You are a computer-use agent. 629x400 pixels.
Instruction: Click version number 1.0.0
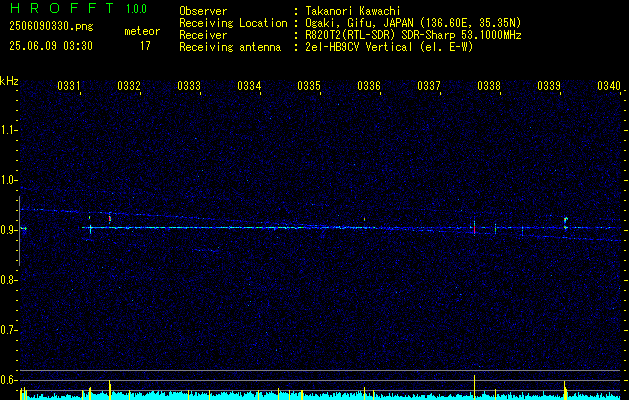coord(136,9)
